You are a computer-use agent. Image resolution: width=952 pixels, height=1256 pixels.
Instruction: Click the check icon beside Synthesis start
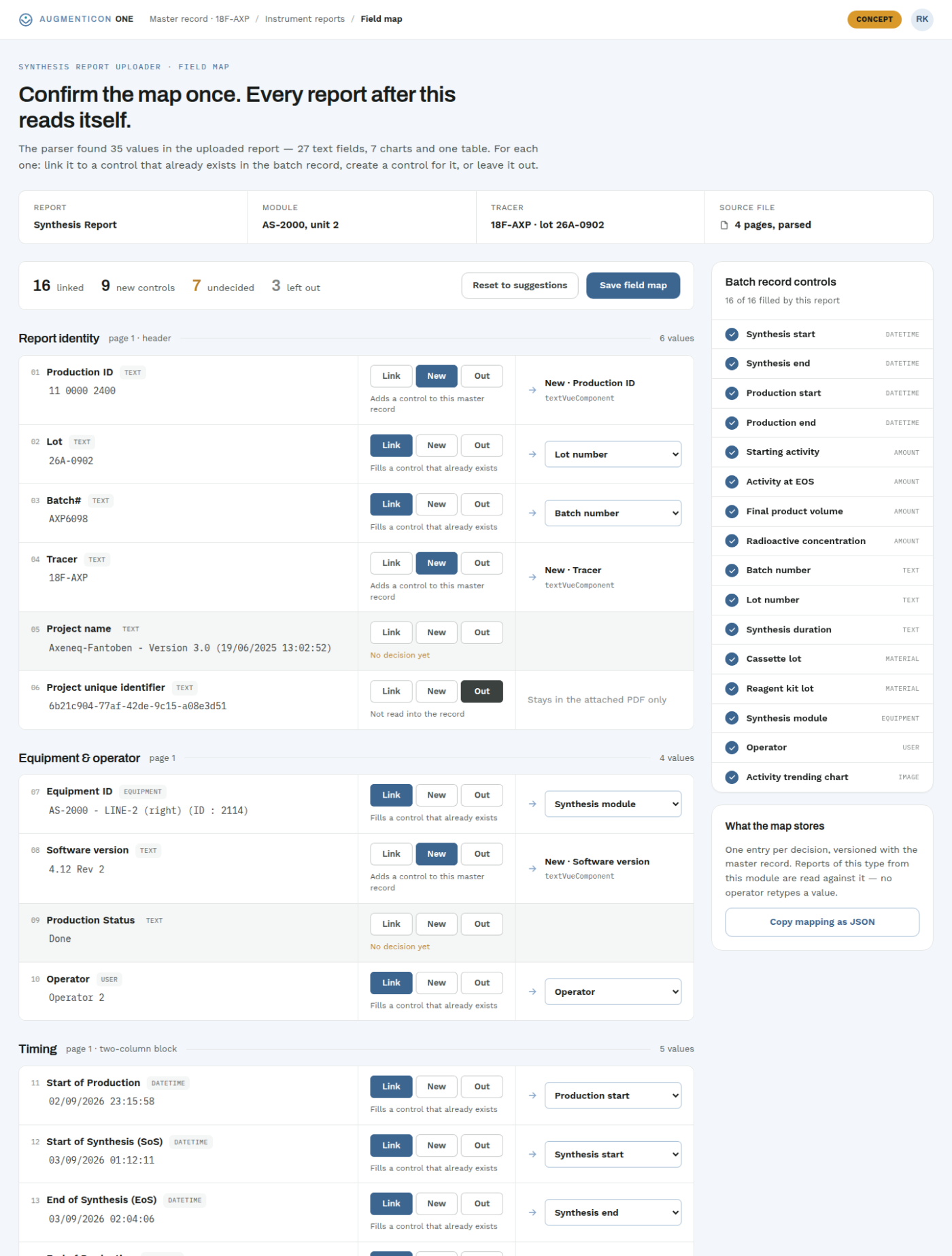pyautogui.click(x=732, y=334)
